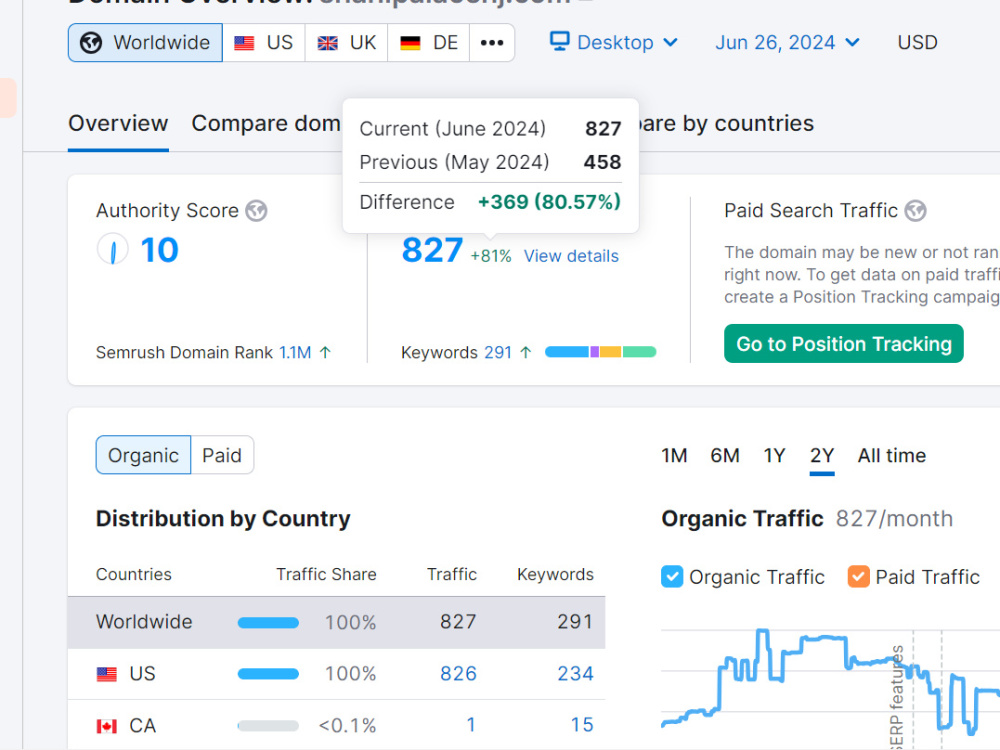The image size is (1000, 750).
Task: Open US keywords value 234
Action: (575, 674)
